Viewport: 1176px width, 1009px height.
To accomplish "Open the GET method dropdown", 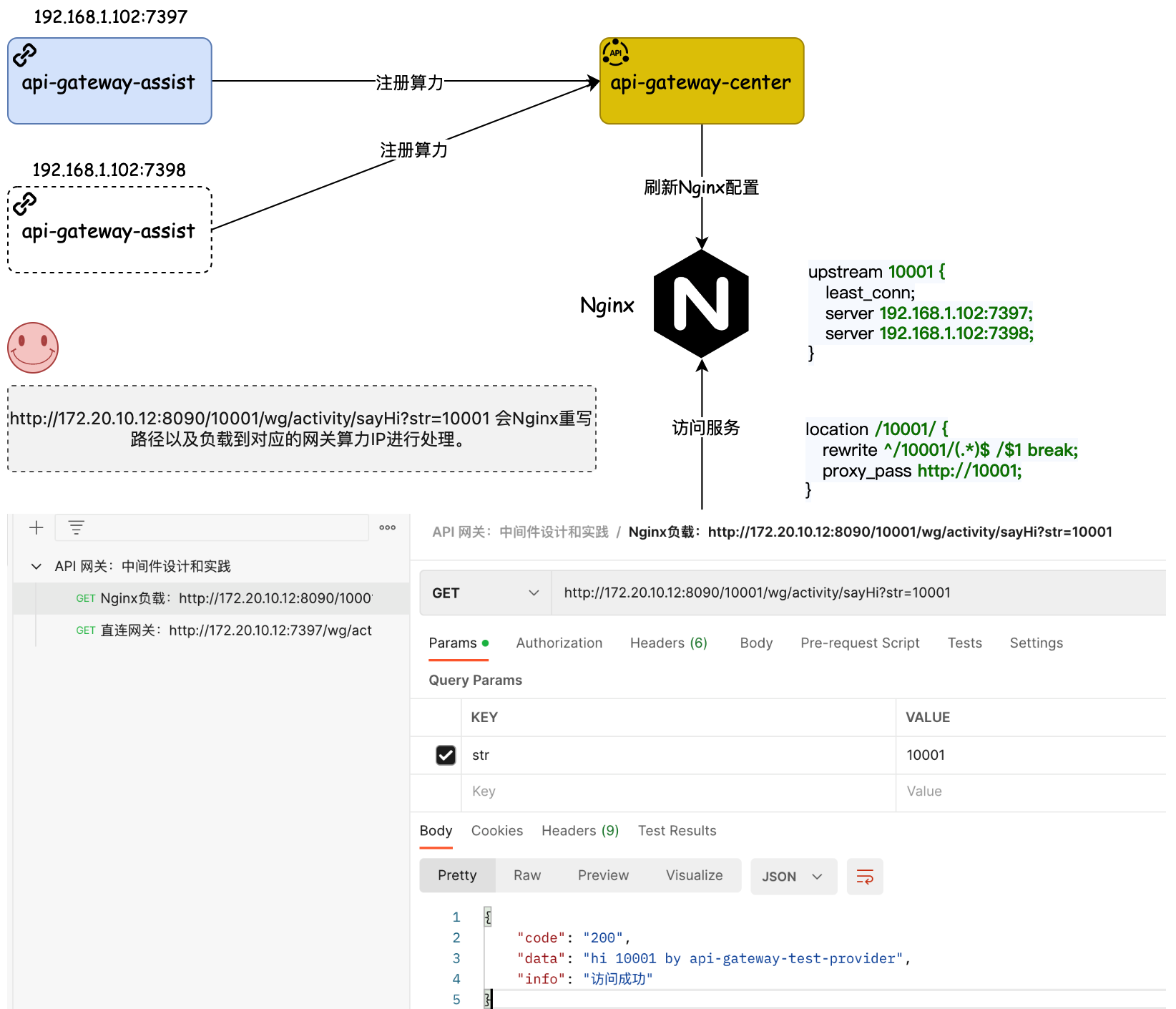I will click(x=485, y=593).
